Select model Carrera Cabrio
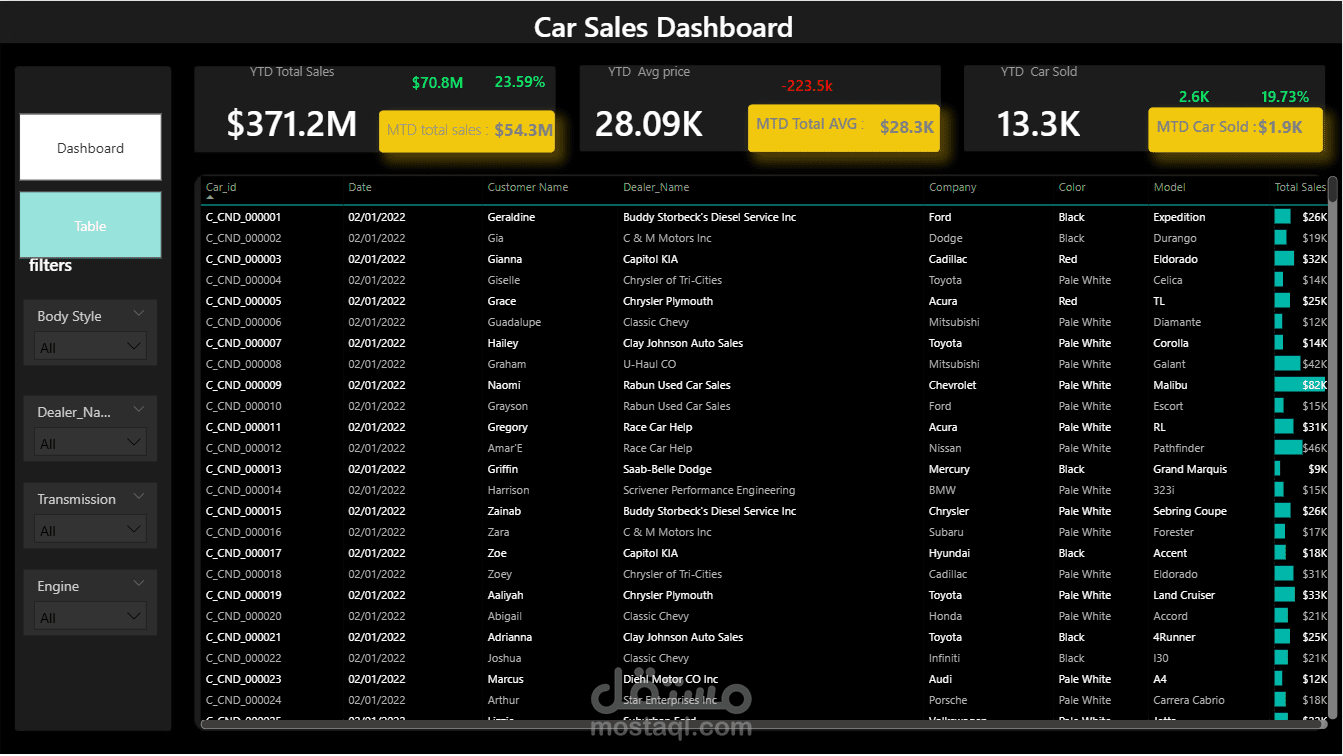The width and height of the screenshot is (1343, 756). (x=1189, y=700)
